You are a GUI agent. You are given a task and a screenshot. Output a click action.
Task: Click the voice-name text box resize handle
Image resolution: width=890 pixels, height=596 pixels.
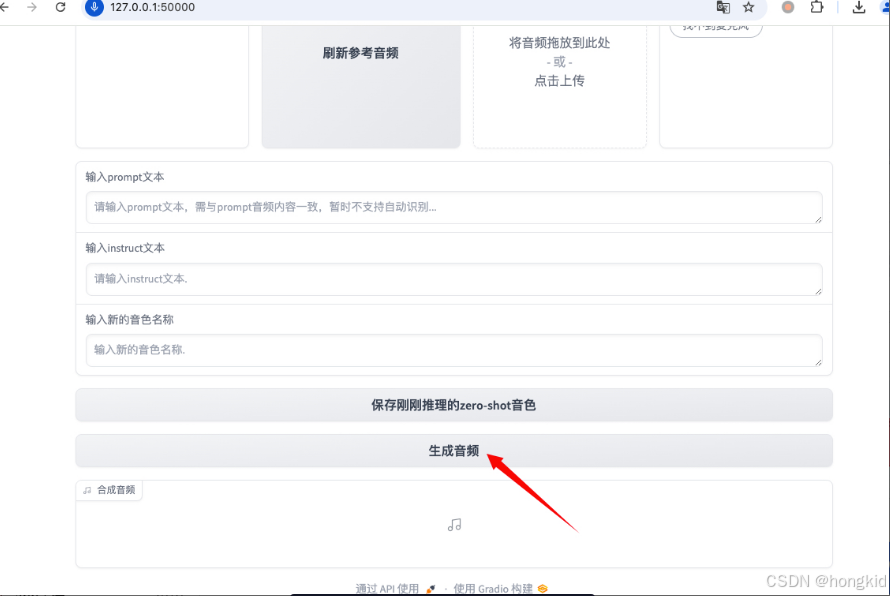[818, 362]
